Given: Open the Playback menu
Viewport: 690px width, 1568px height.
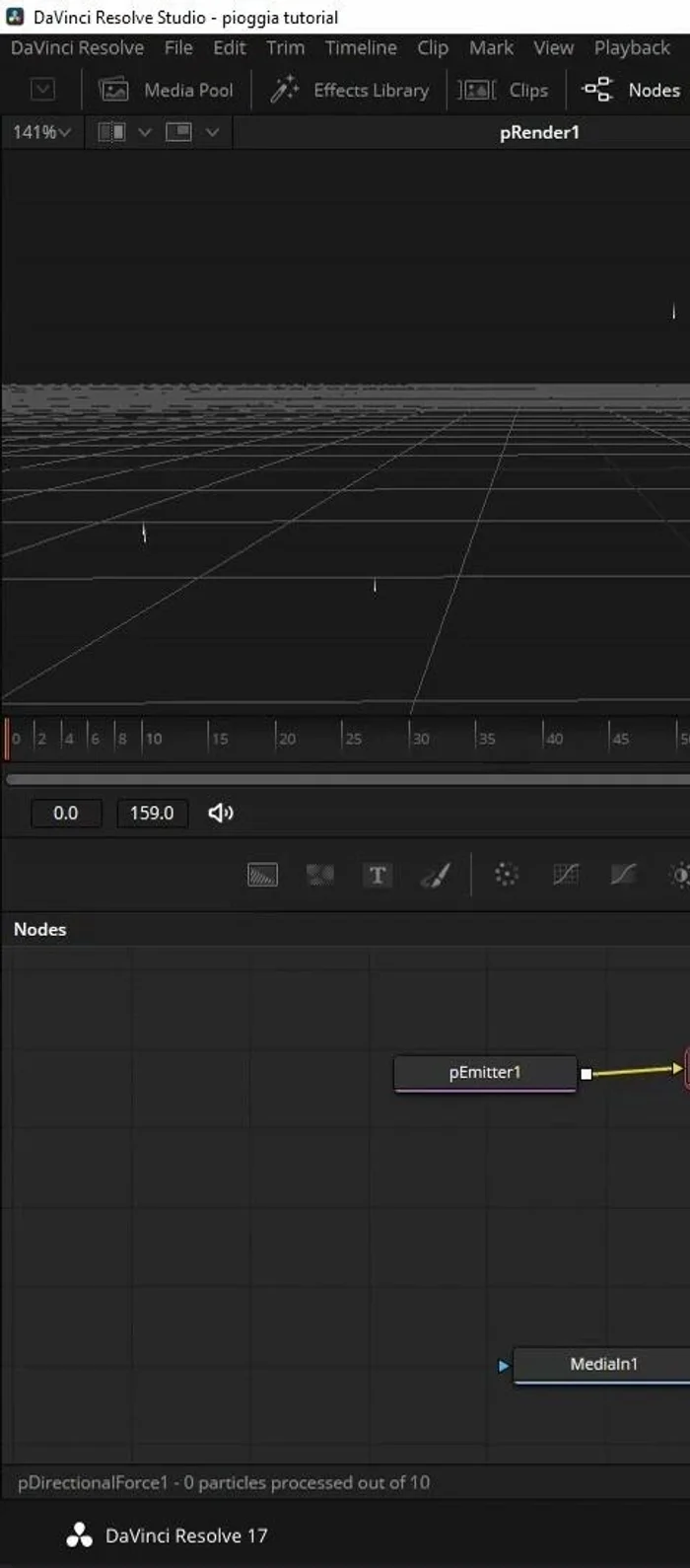Looking at the screenshot, I should click(632, 47).
